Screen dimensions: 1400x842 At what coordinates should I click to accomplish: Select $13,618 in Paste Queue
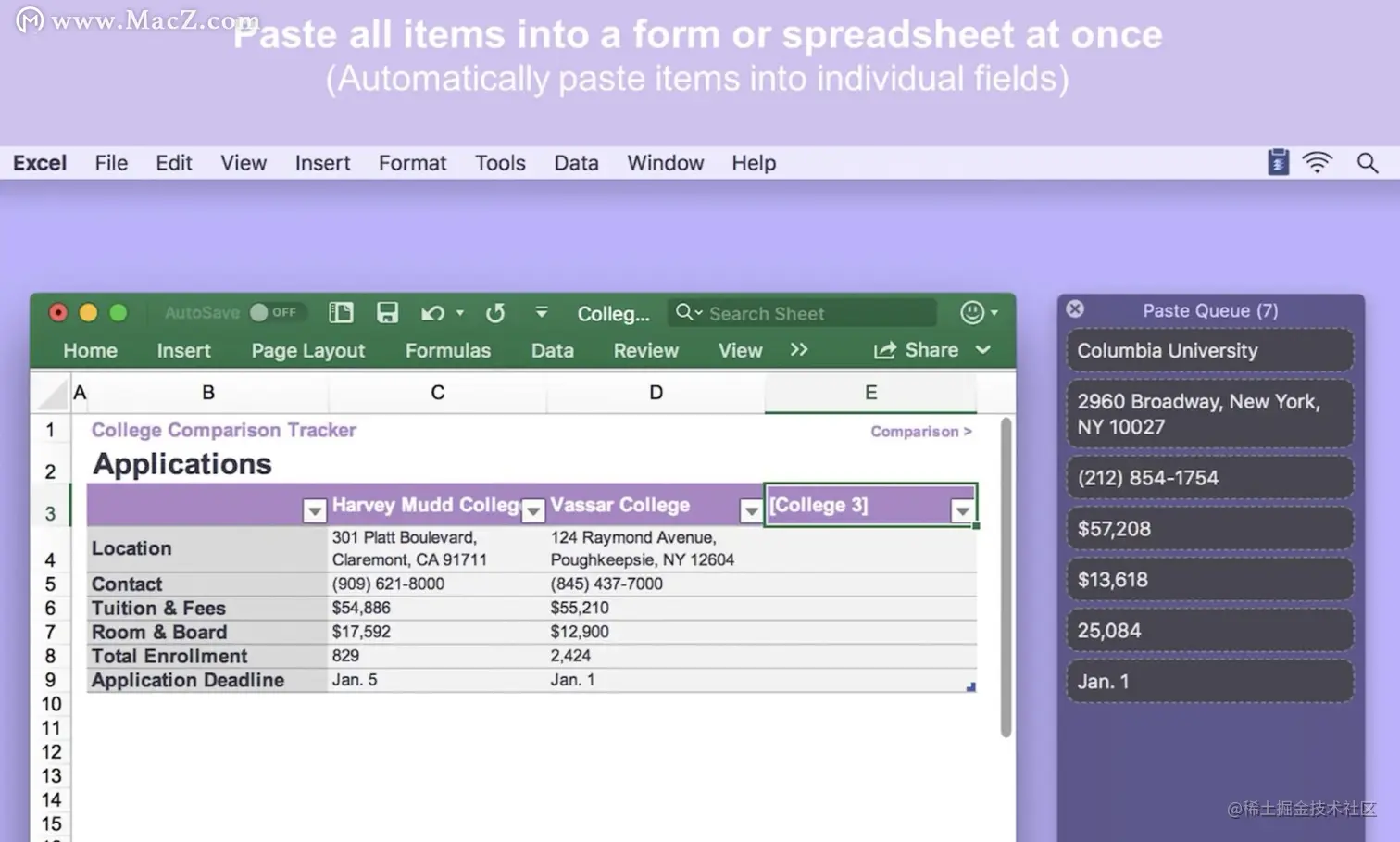tap(1209, 580)
